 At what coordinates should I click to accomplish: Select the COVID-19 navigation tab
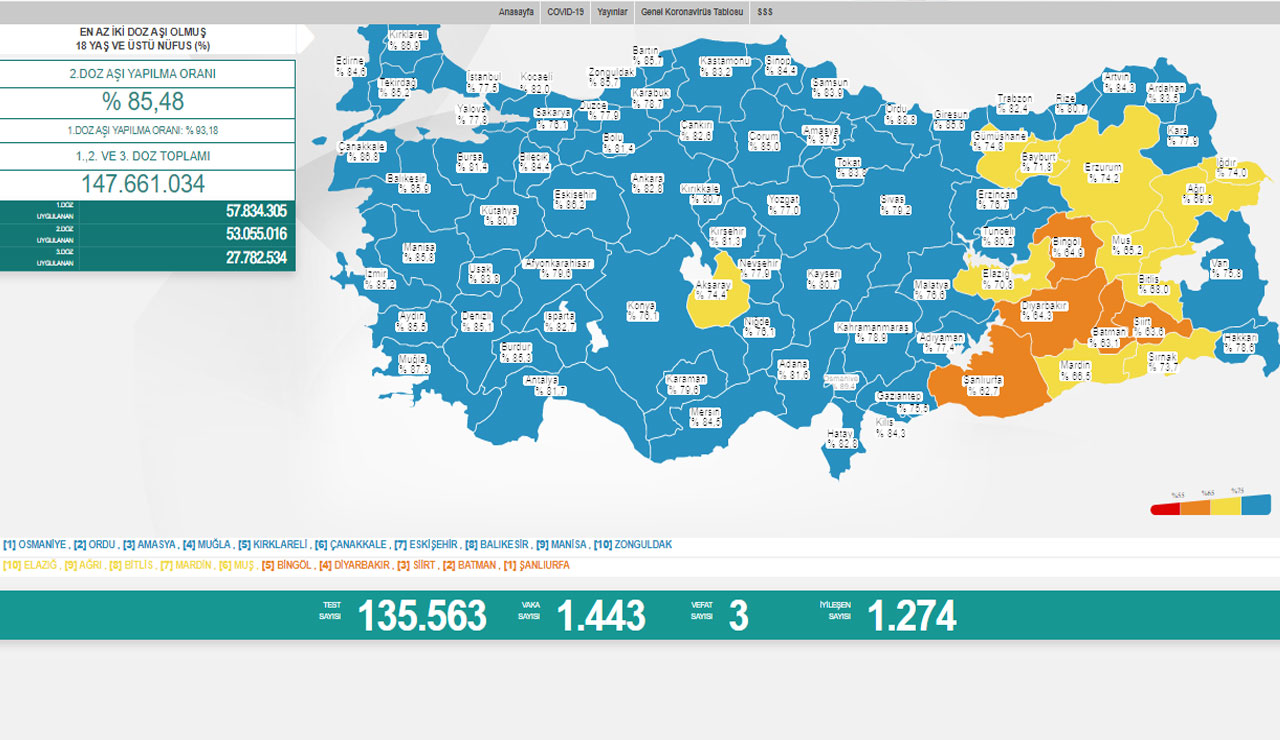pos(565,12)
